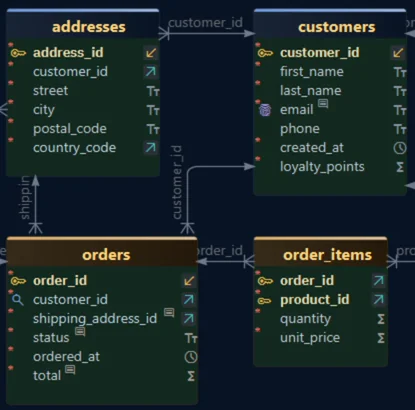Viewport: 415px width, 410px height.
Task: Click the incoming reference arrow on customers customer_id
Action: click(398, 53)
